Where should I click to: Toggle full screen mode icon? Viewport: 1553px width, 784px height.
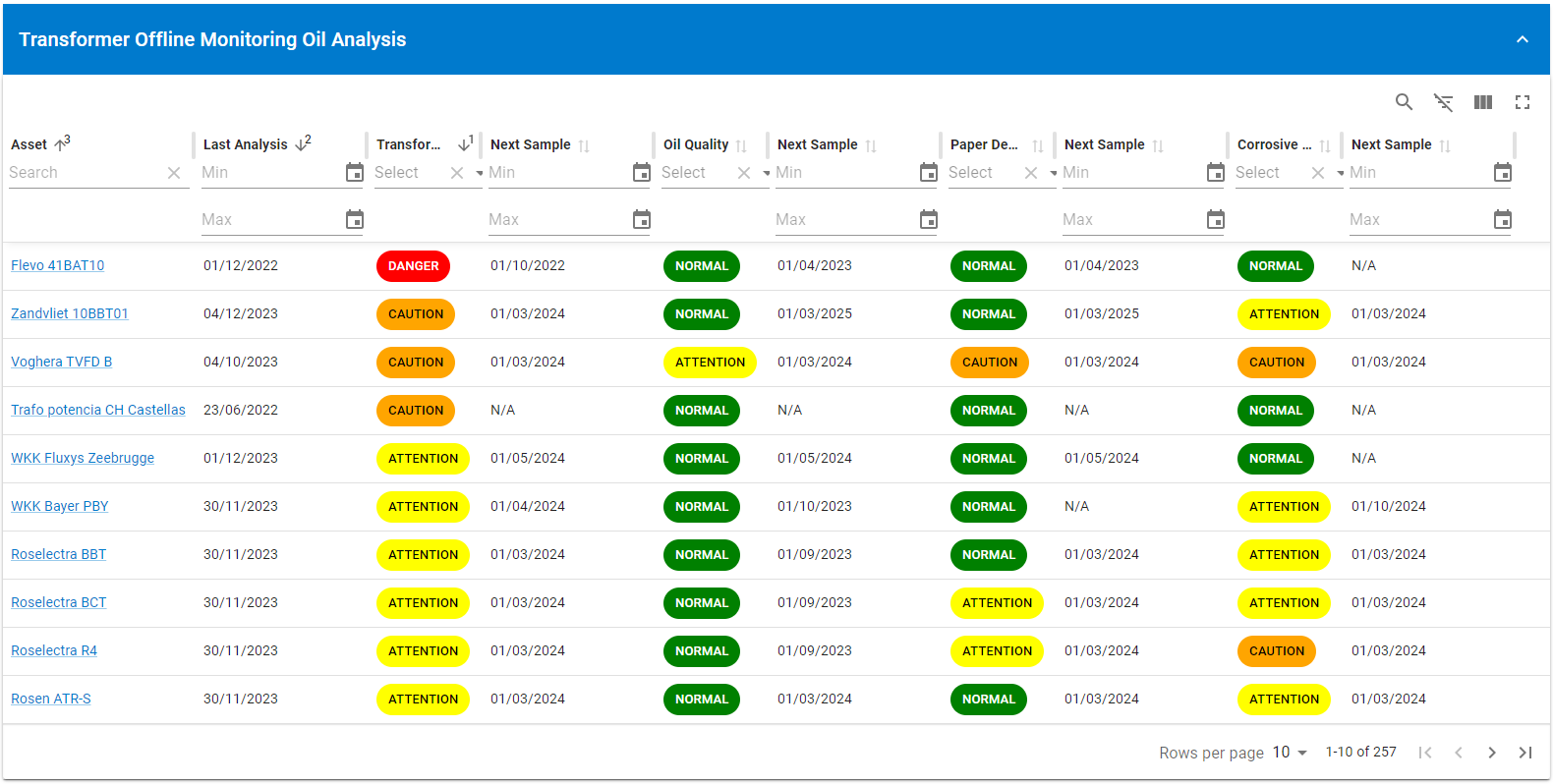[x=1523, y=102]
